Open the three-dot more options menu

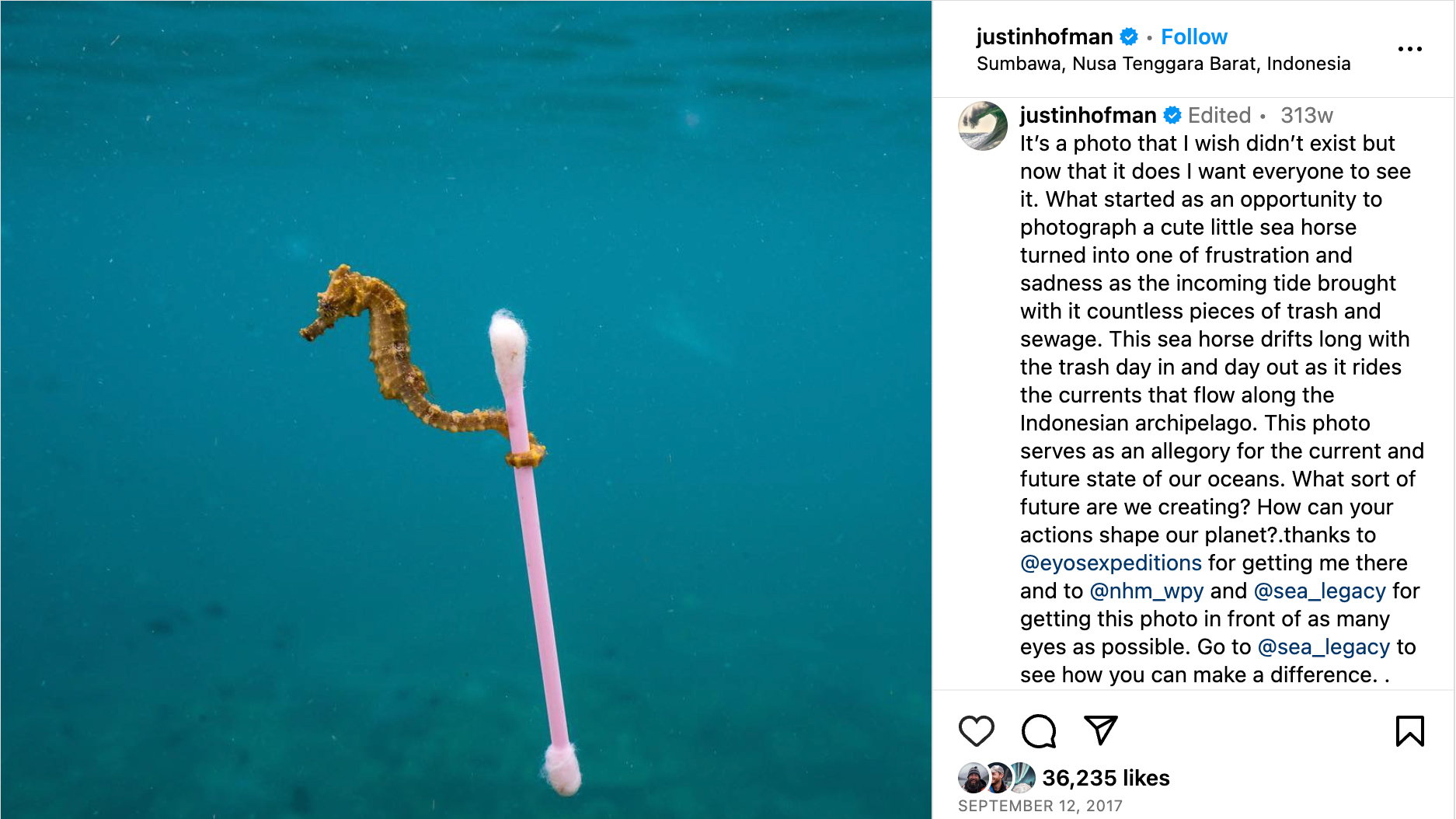point(1409,49)
